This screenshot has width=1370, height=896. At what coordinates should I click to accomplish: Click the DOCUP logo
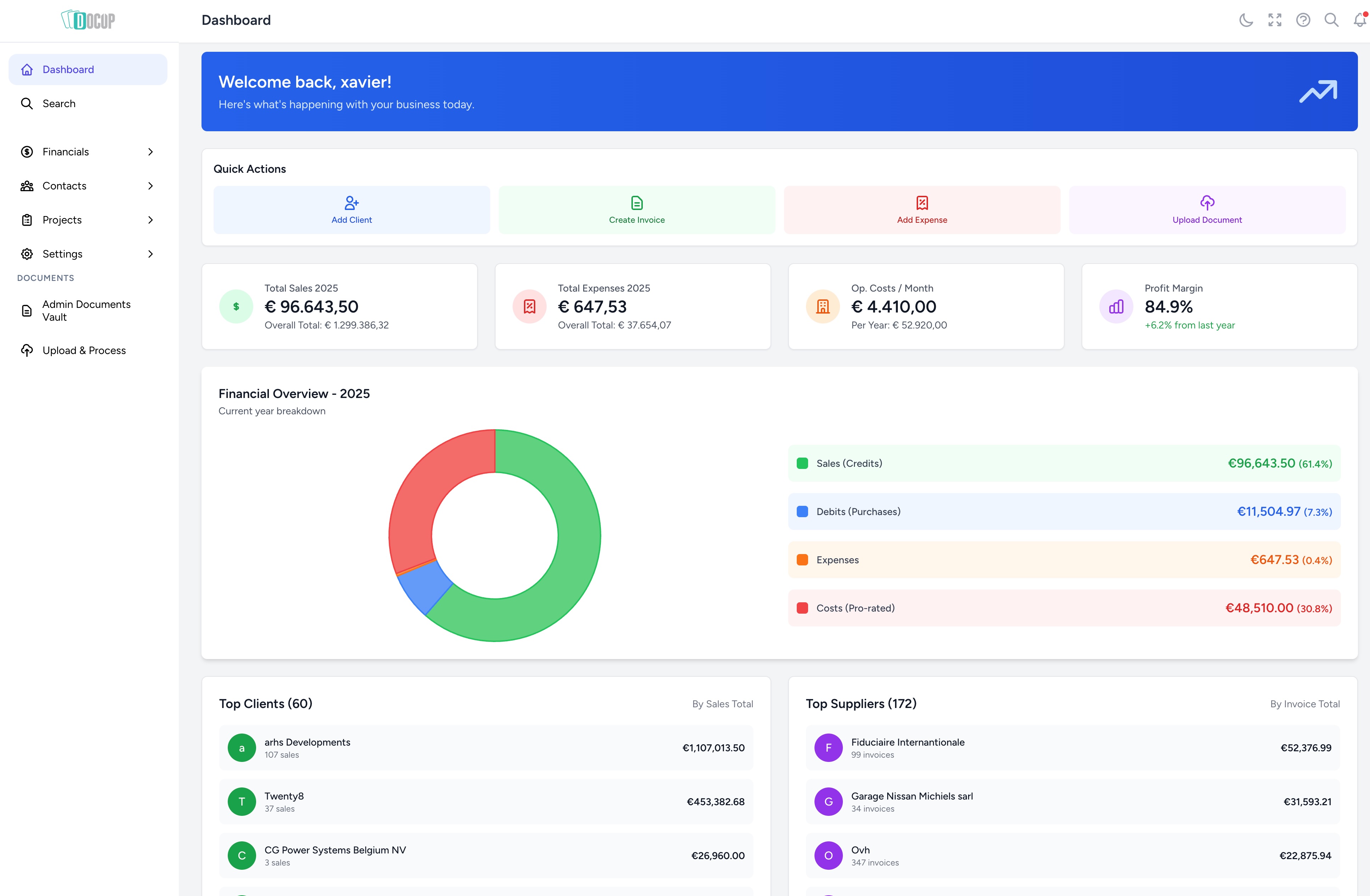tap(88, 19)
